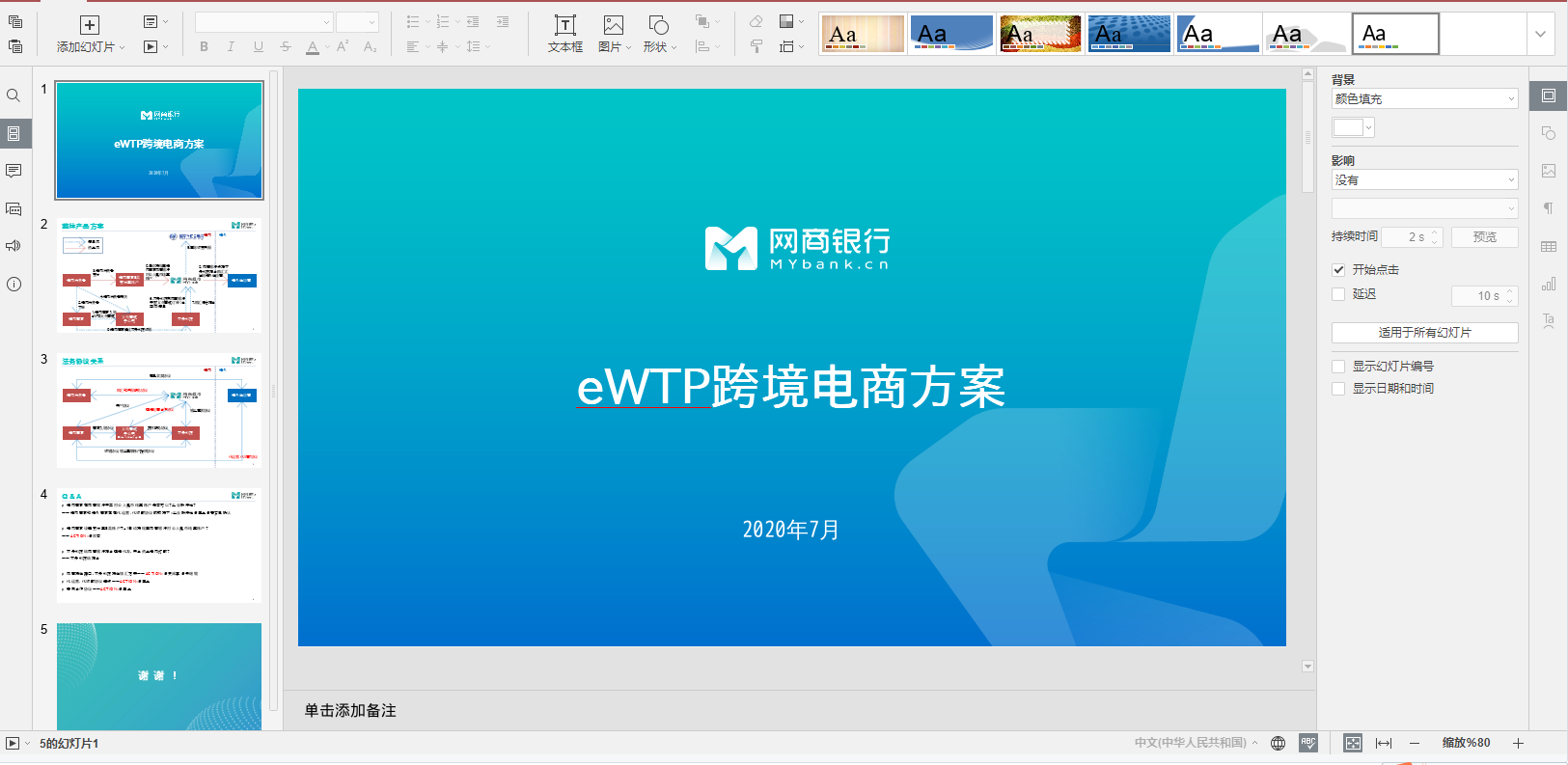Open the font color A swatch
This screenshot has height=765, width=1568.
[313, 46]
